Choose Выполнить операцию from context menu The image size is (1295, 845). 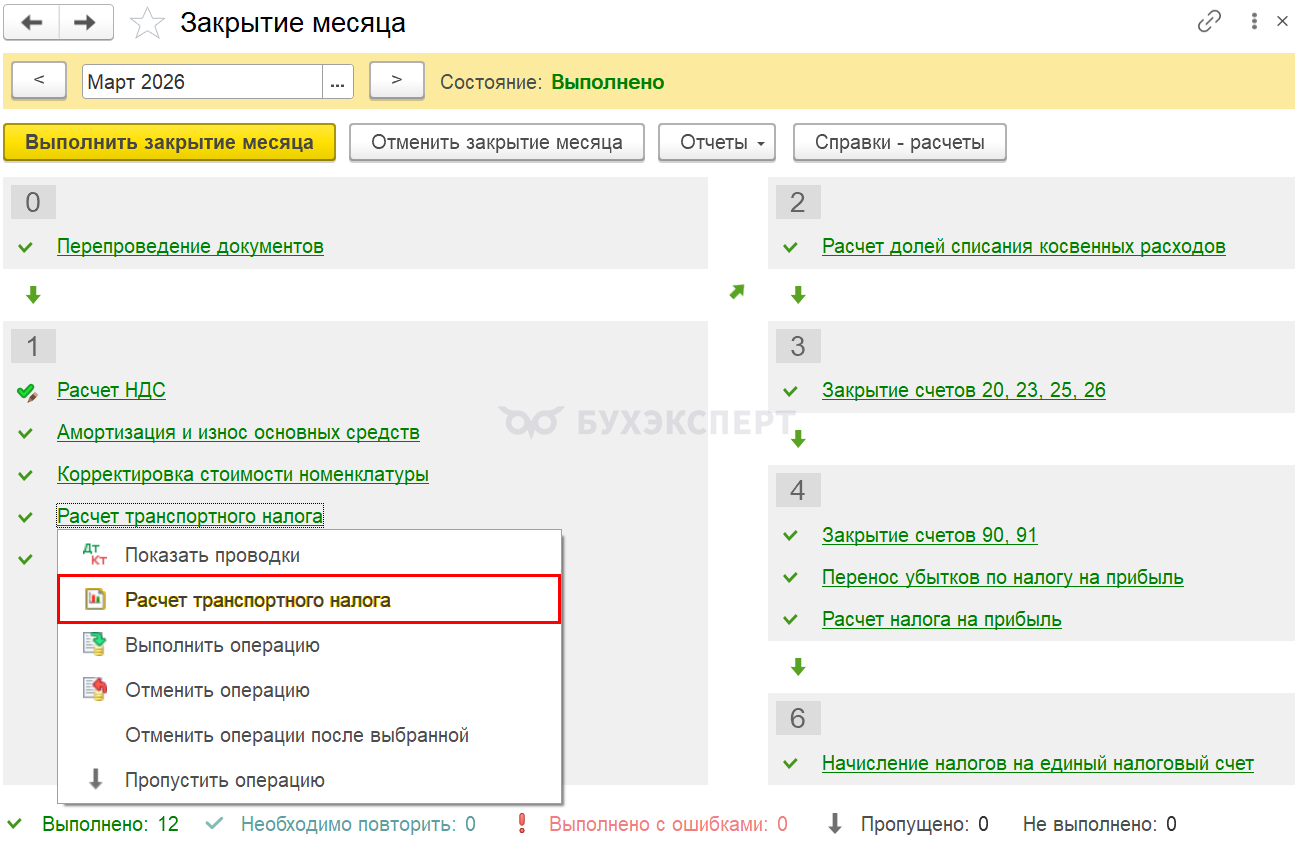click(x=310, y=645)
